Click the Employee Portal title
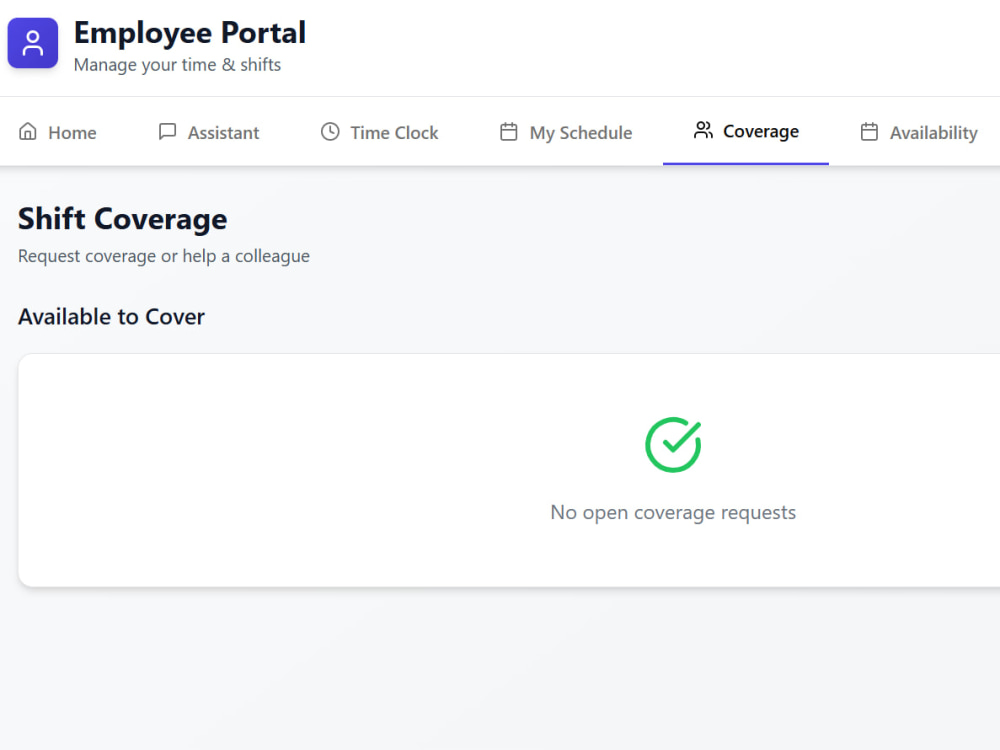 (x=190, y=33)
